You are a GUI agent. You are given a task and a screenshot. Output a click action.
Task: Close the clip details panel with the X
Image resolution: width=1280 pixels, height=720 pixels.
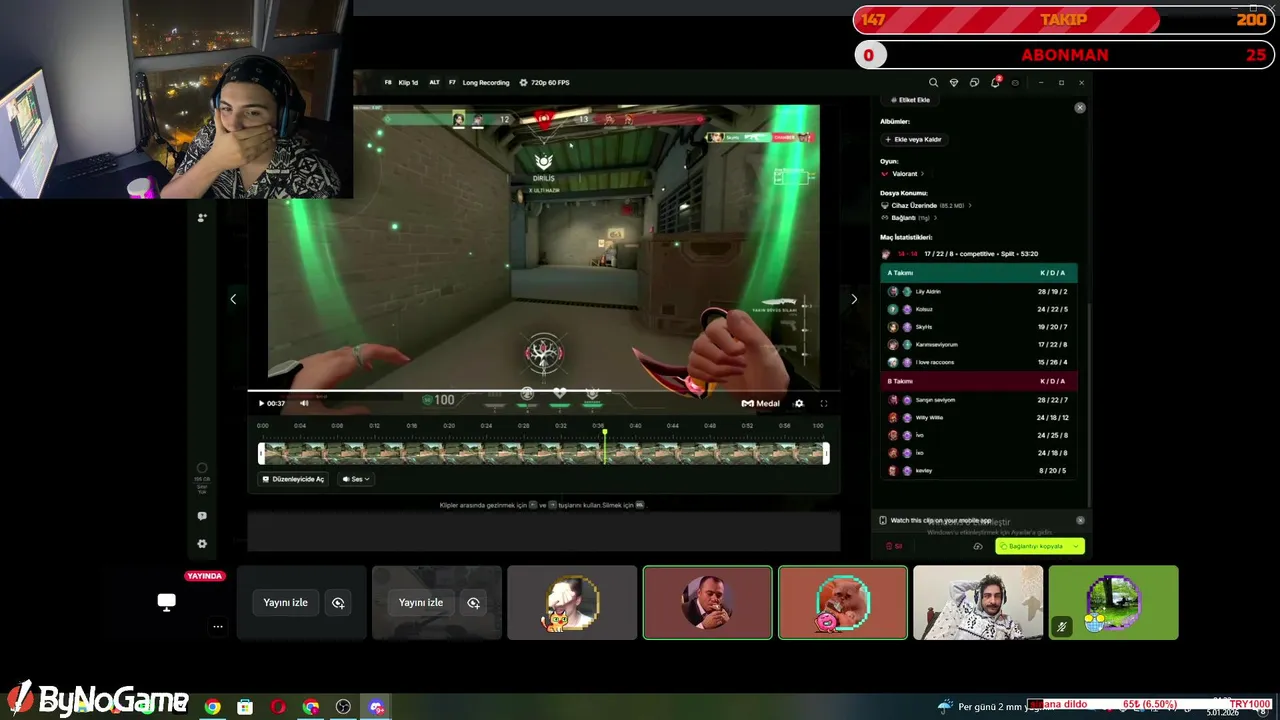1079,107
